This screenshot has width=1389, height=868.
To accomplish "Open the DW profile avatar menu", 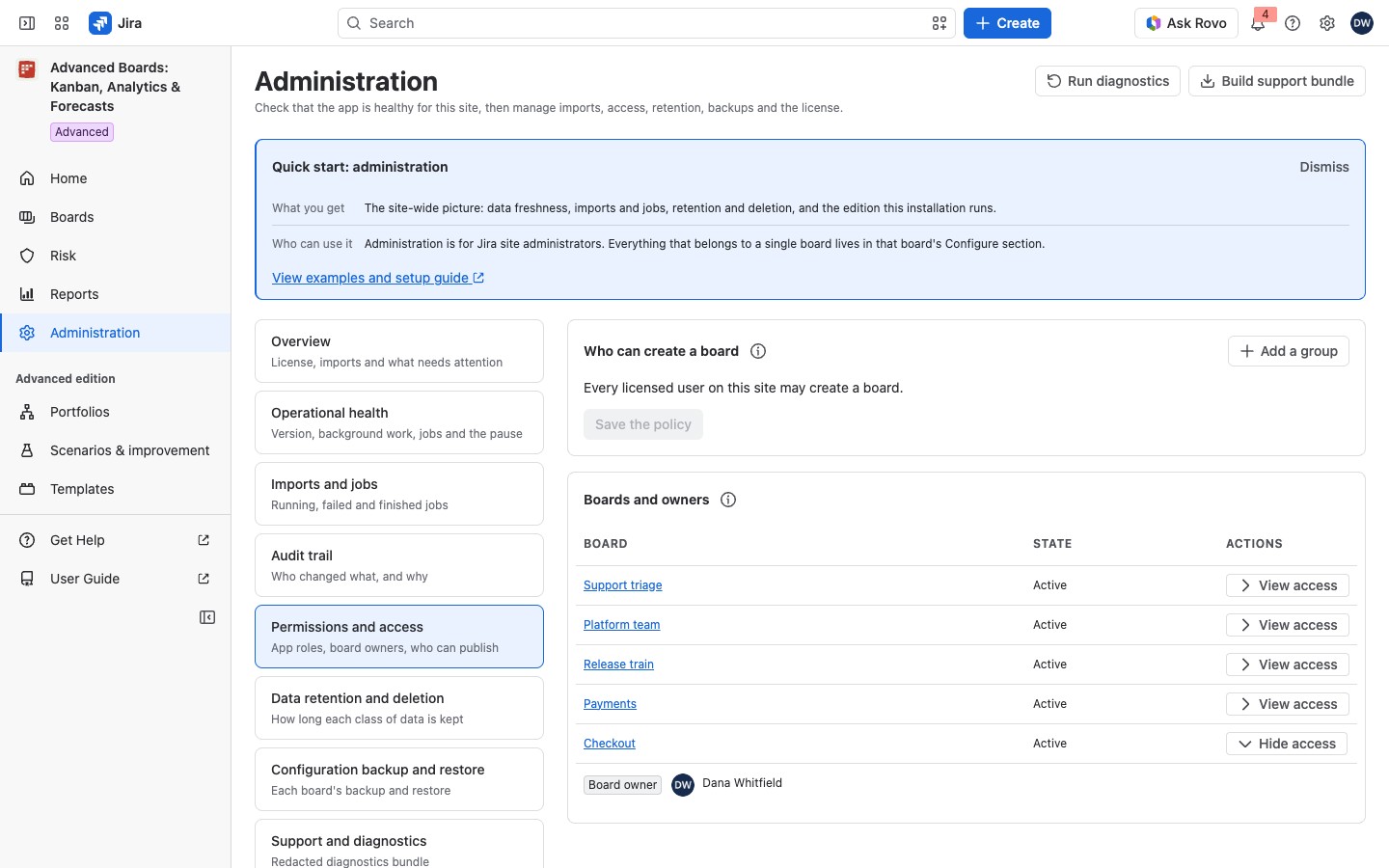I will tap(1362, 23).
